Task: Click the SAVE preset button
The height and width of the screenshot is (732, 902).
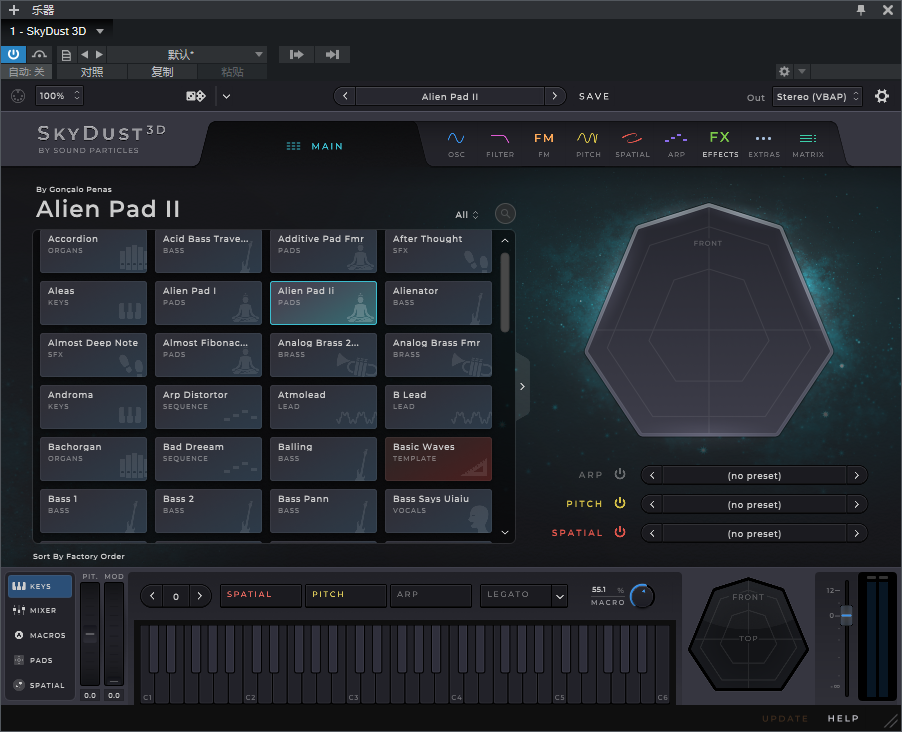Action: click(x=594, y=96)
